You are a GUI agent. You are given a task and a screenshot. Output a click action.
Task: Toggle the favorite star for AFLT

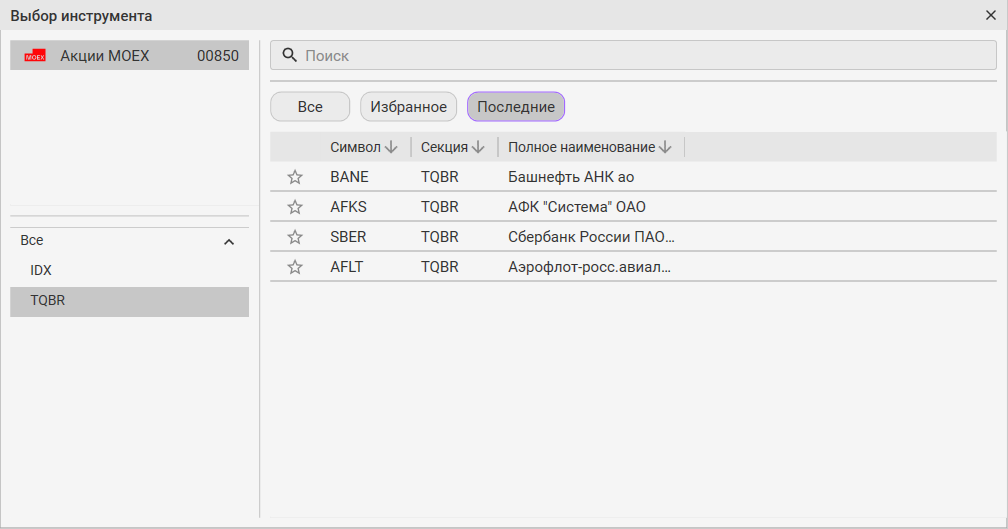click(295, 267)
